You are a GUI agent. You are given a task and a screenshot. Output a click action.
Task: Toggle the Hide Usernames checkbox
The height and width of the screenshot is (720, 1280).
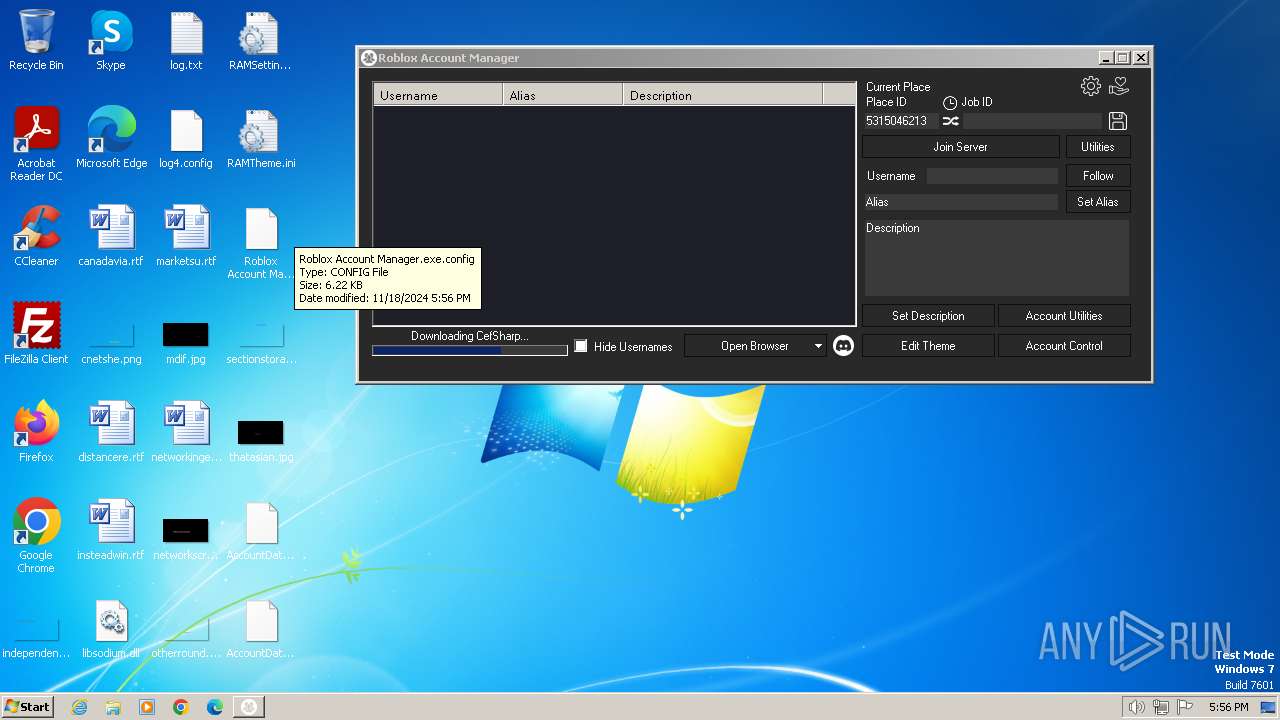[581, 346]
